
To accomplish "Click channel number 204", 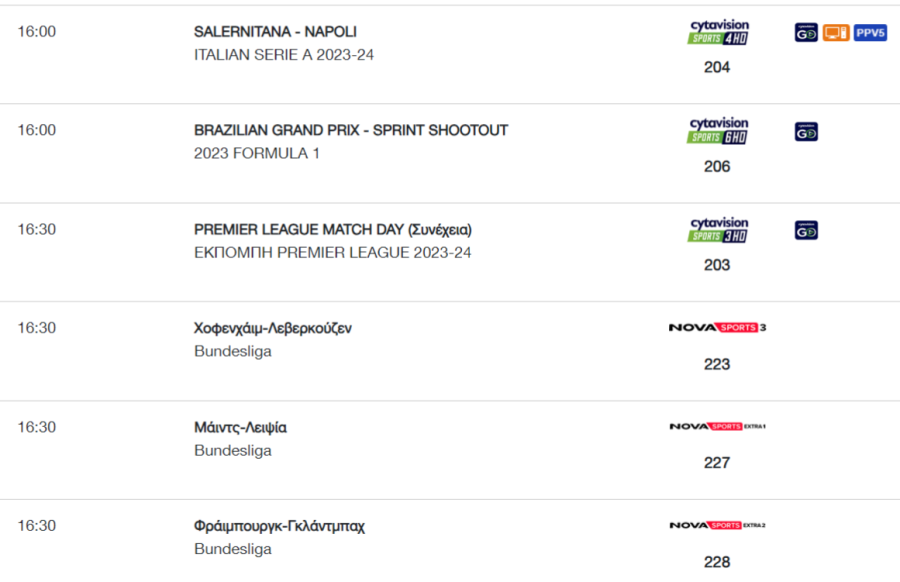I will [x=717, y=67].
